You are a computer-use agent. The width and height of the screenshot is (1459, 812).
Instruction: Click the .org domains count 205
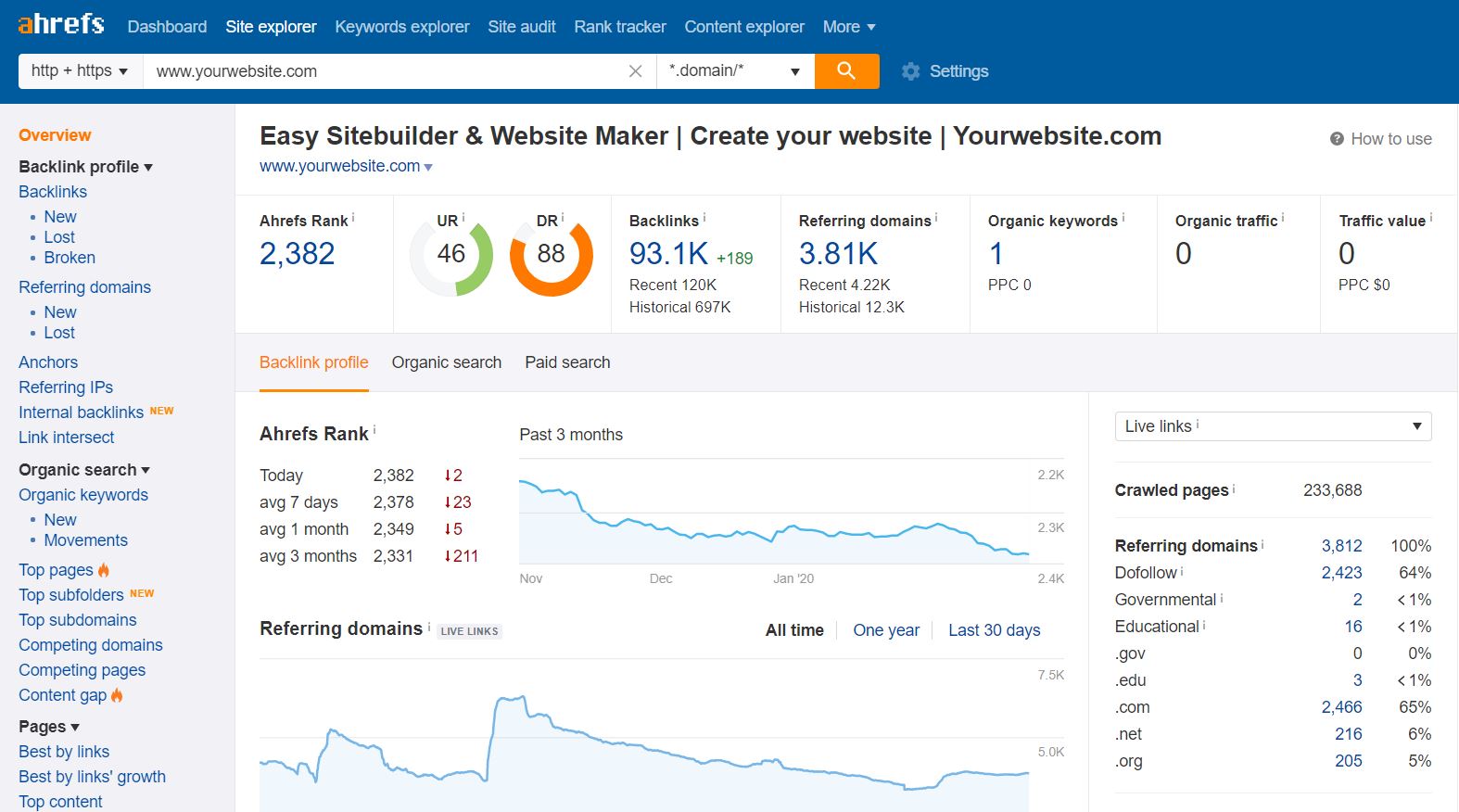[1348, 761]
